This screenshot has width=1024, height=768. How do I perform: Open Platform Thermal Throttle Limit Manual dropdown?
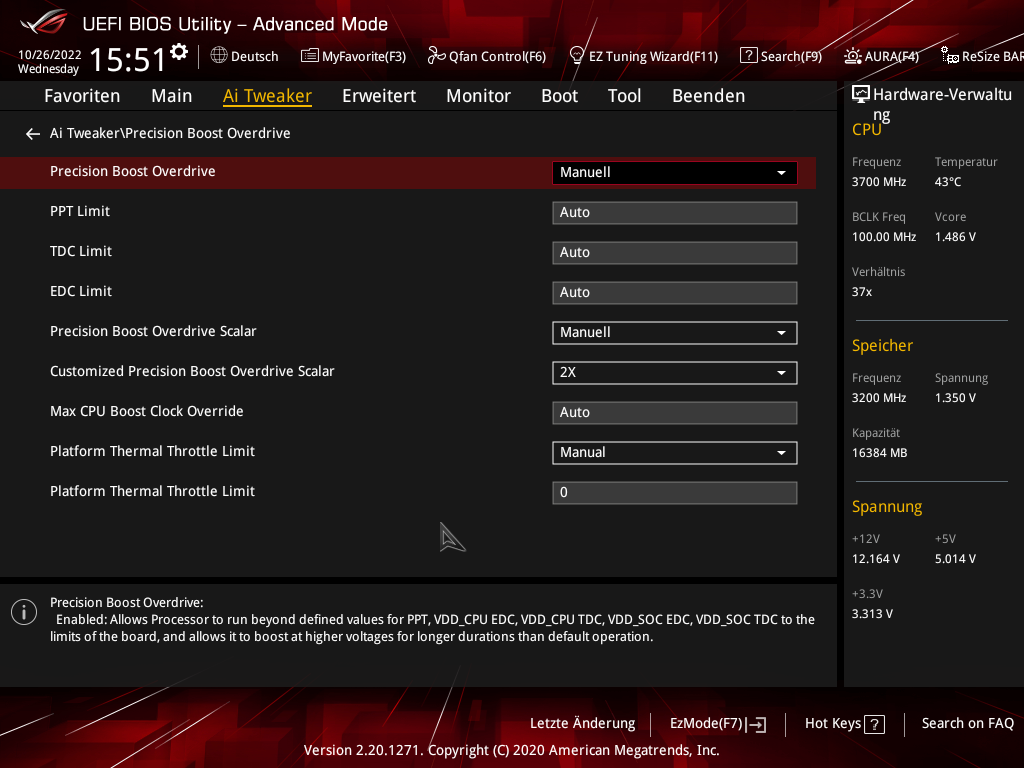click(x=675, y=453)
